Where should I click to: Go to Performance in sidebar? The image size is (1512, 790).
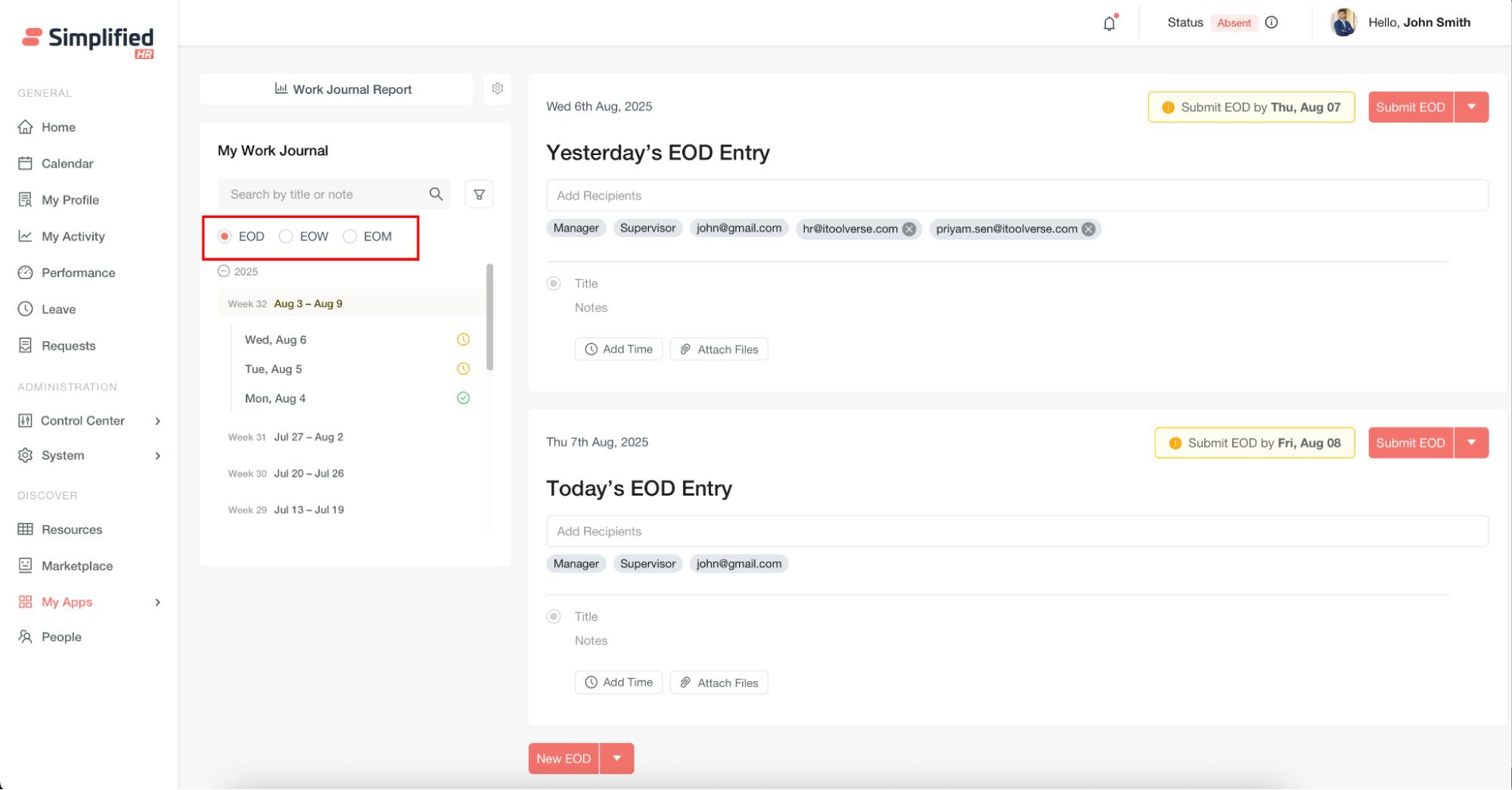(x=78, y=272)
